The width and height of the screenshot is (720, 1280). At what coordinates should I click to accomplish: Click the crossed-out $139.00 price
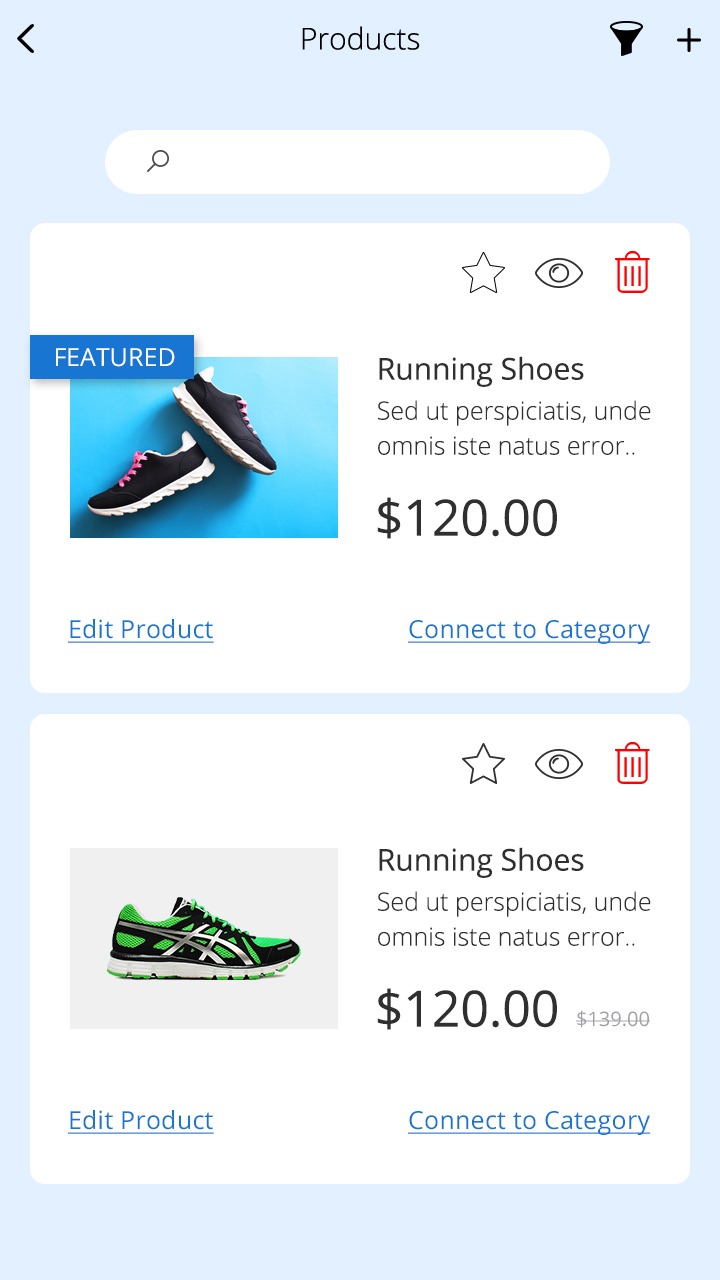[x=613, y=1019]
